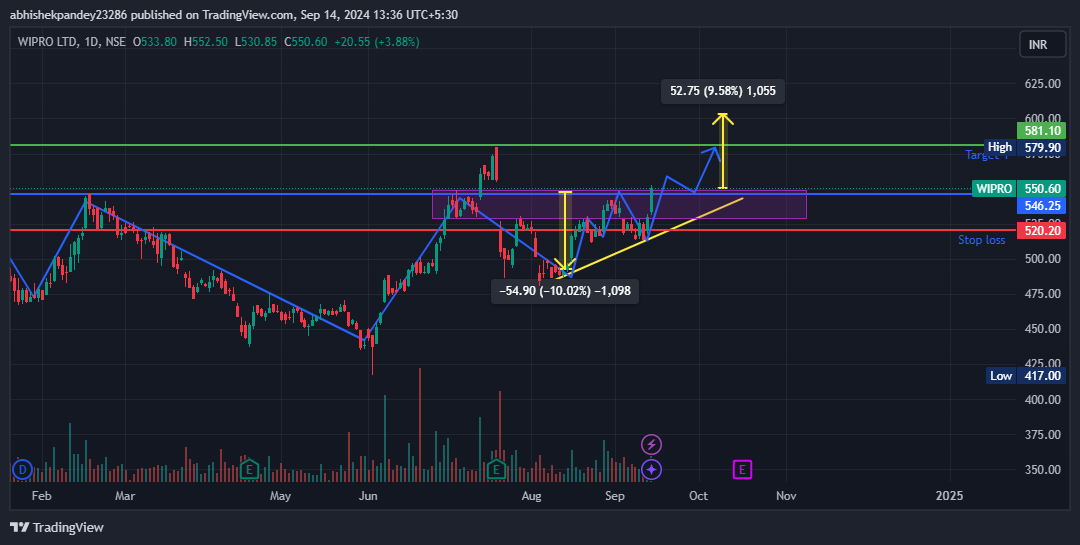
Task: Click the change value +20.55 (+3.88%)
Action: tap(376, 42)
